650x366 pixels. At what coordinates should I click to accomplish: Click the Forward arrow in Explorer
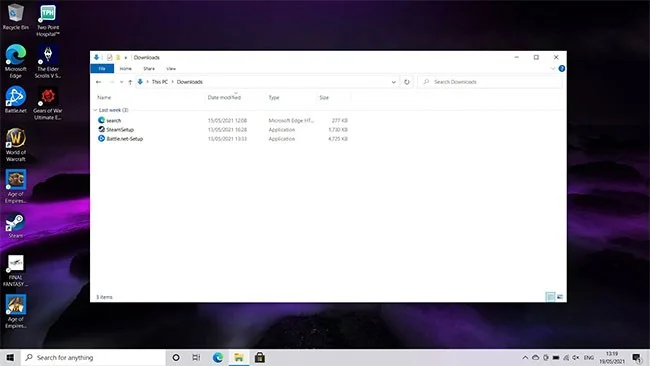[112, 82]
